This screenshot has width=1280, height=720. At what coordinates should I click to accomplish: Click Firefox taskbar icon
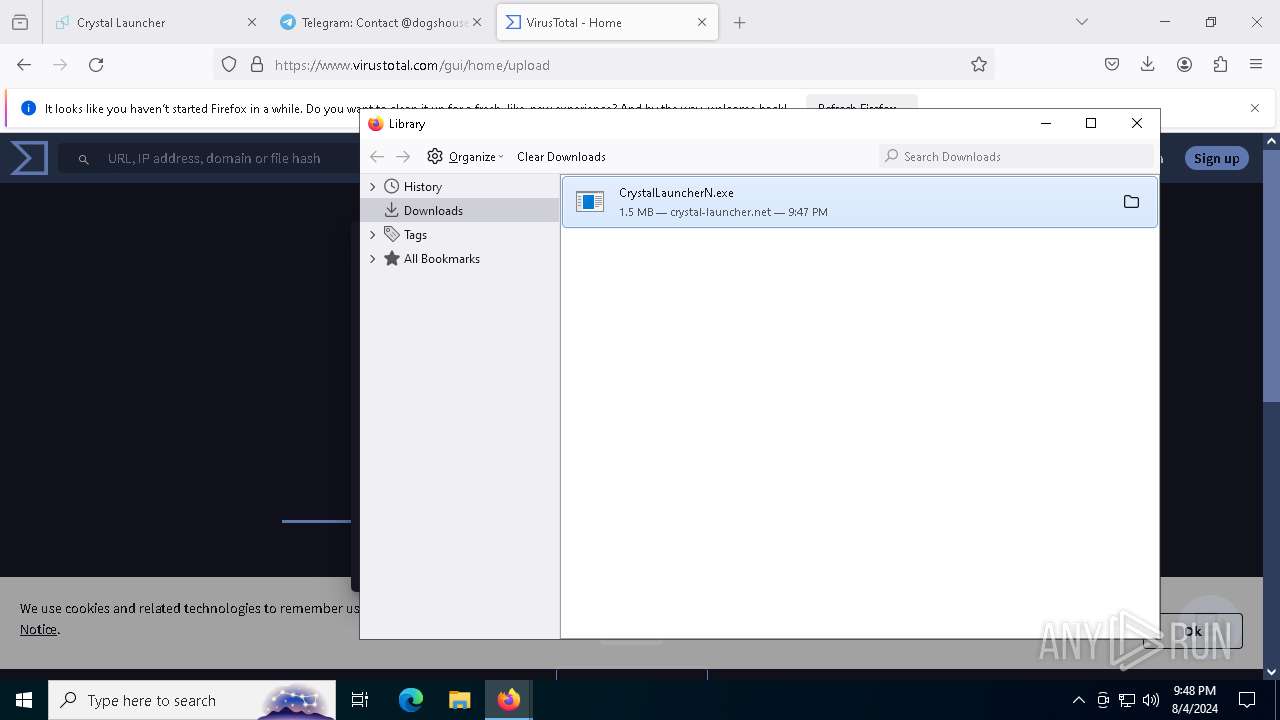pyautogui.click(x=509, y=700)
